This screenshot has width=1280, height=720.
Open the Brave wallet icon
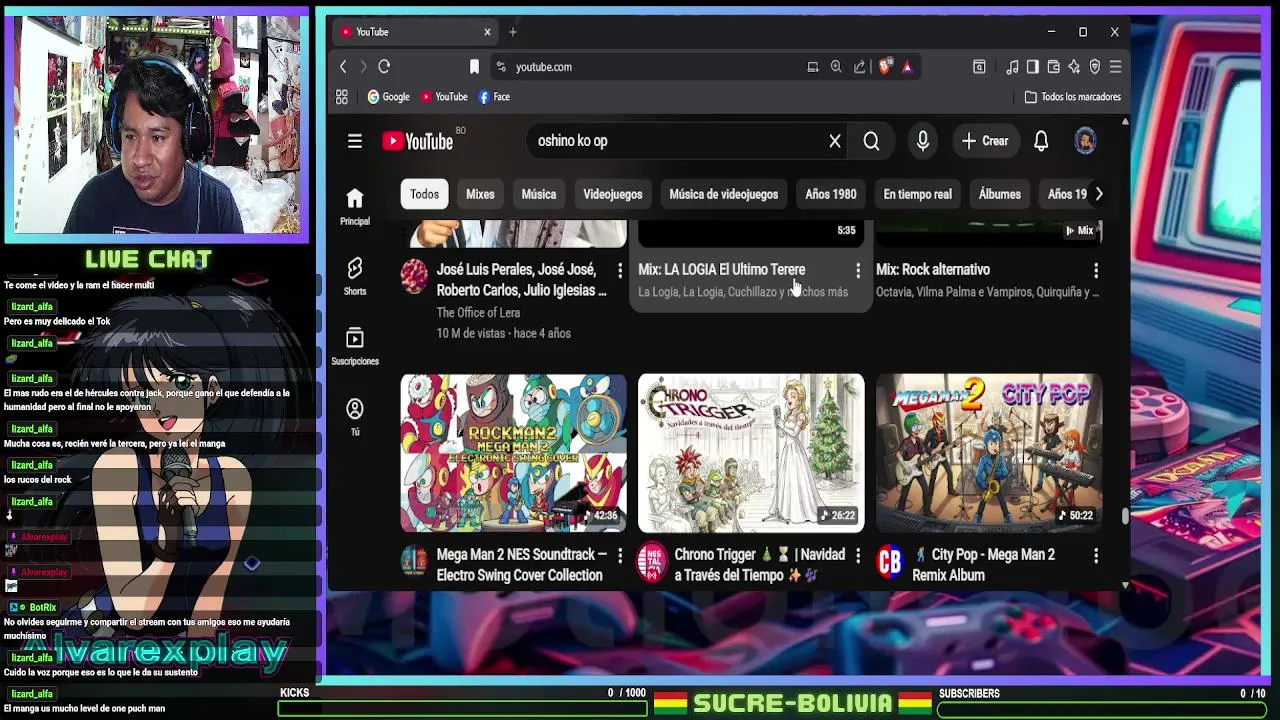point(1053,67)
